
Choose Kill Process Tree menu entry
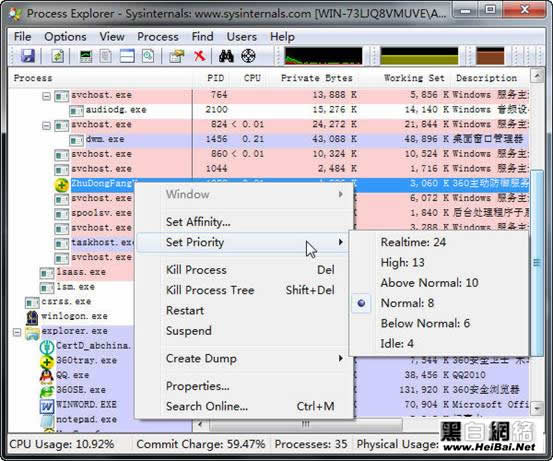(244, 290)
